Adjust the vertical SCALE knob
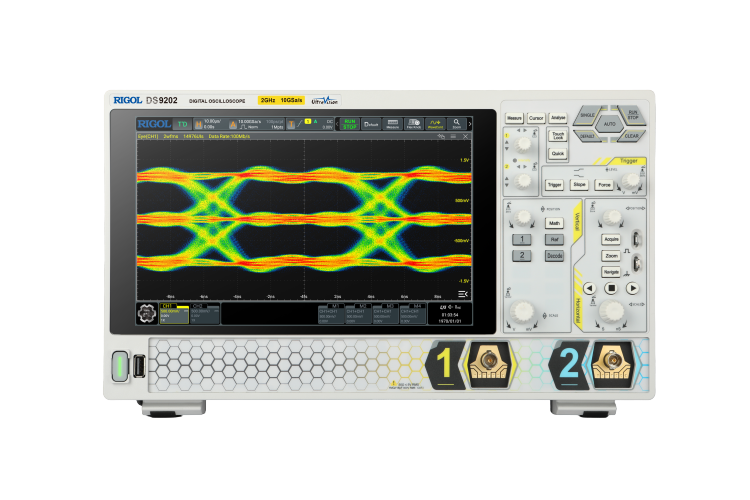The image size is (750, 500). 522,311
